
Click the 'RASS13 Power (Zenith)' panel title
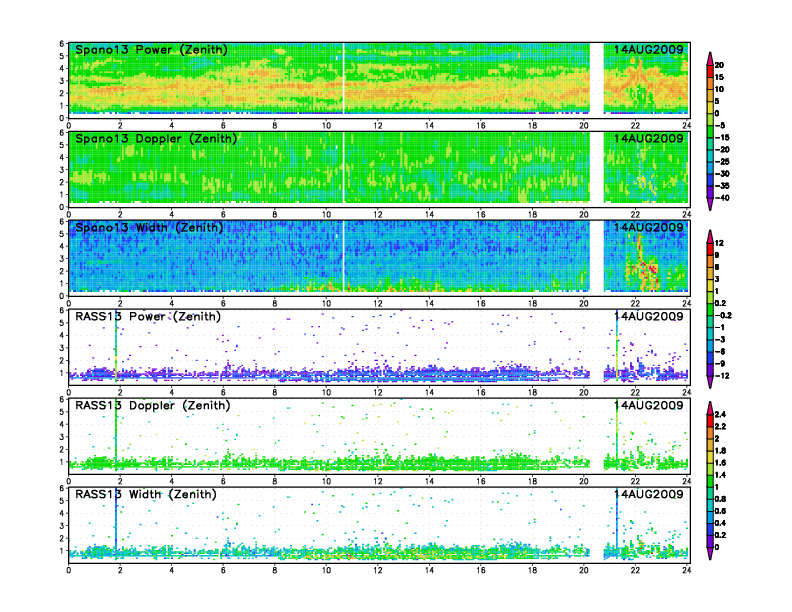coord(148,317)
